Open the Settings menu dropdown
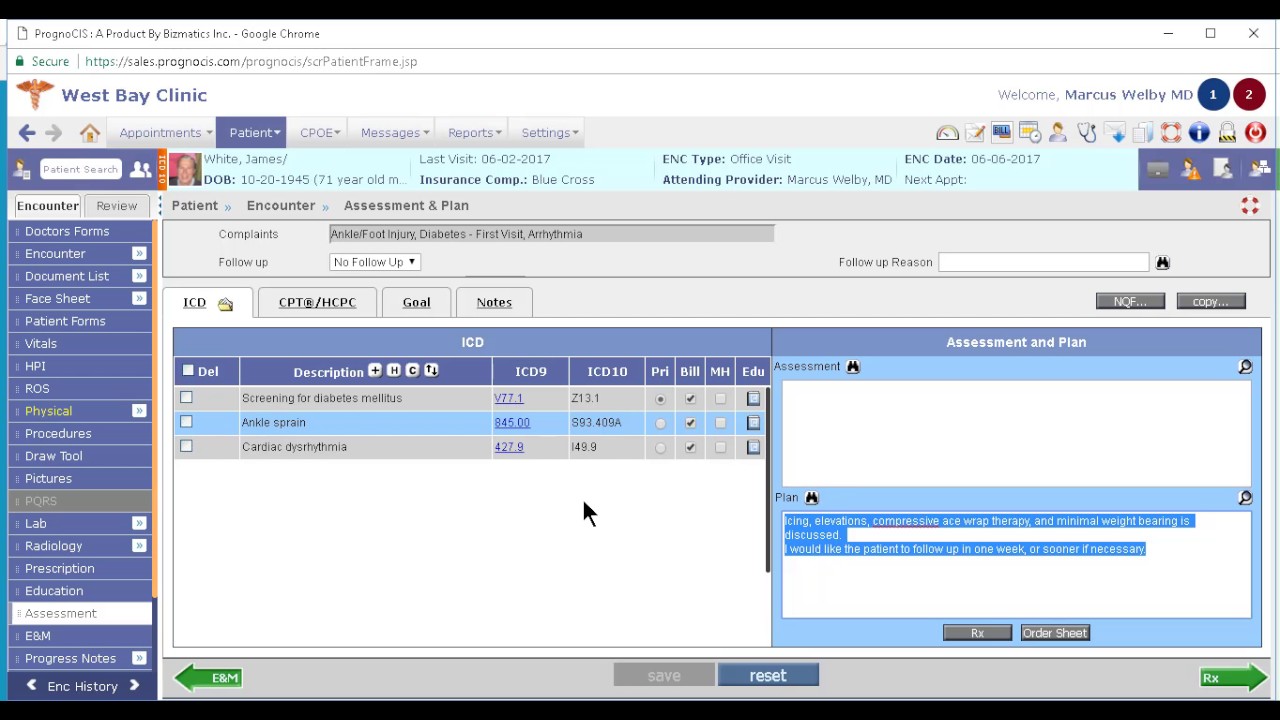The height and width of the screenshot is (720, 1280). pyautogui.click(x=550, y=133)
